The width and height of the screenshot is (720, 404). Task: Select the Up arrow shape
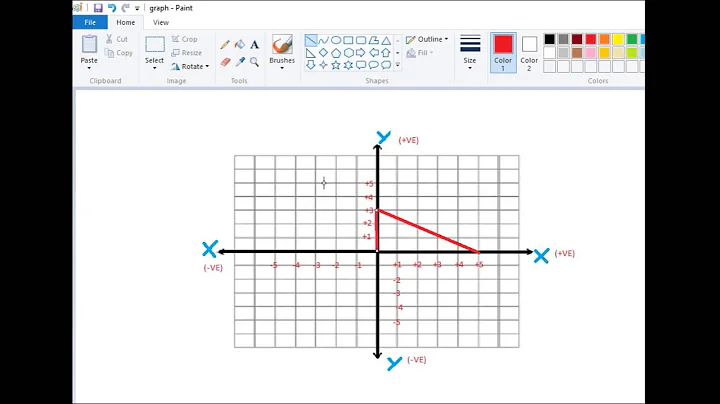(386, 53)
